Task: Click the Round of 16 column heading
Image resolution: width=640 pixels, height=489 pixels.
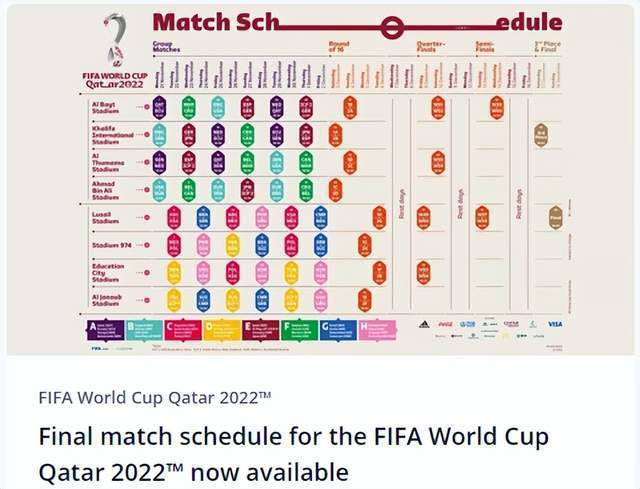Action: click(x=339, y=47)
